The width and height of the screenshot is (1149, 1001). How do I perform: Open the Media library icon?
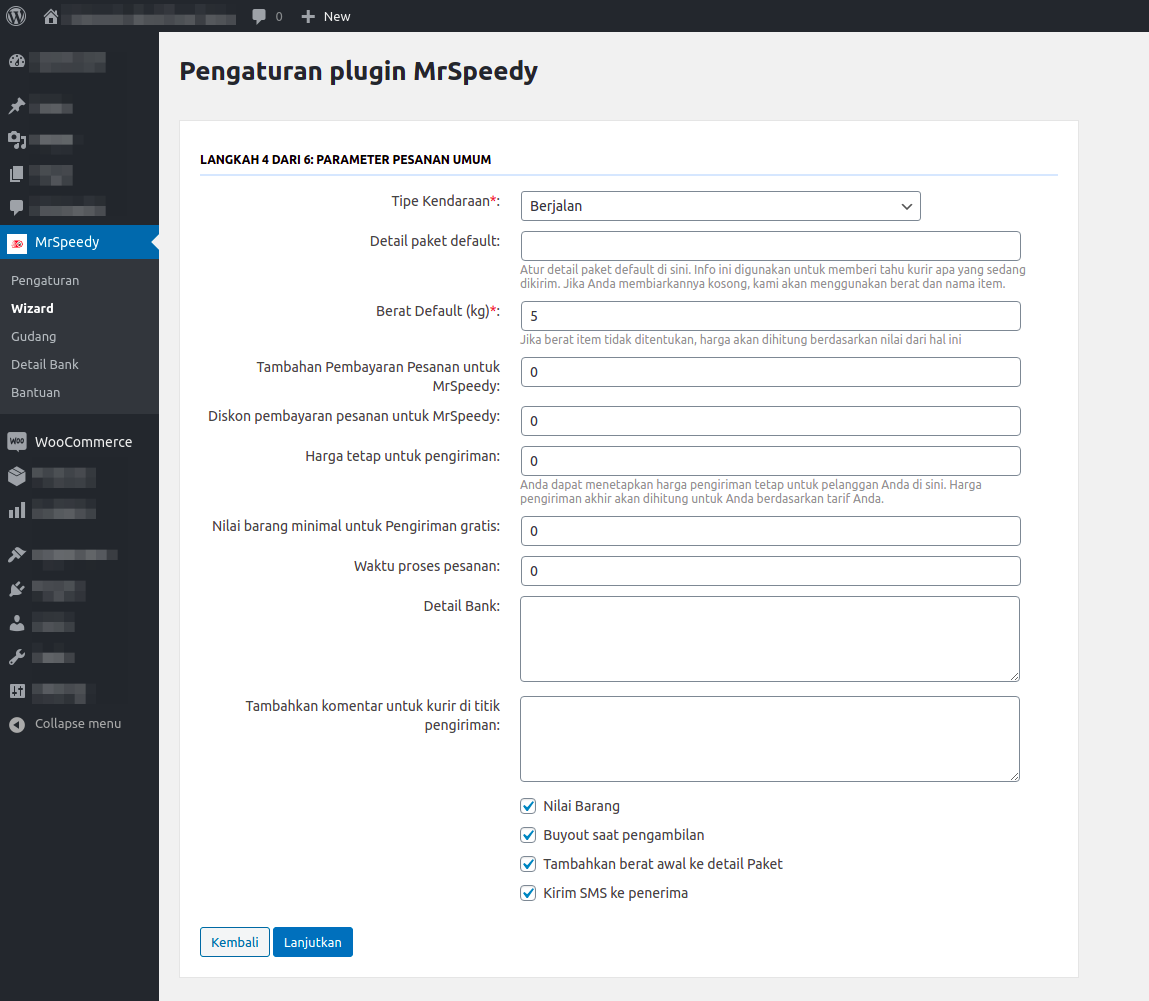(x=16, y=140)
